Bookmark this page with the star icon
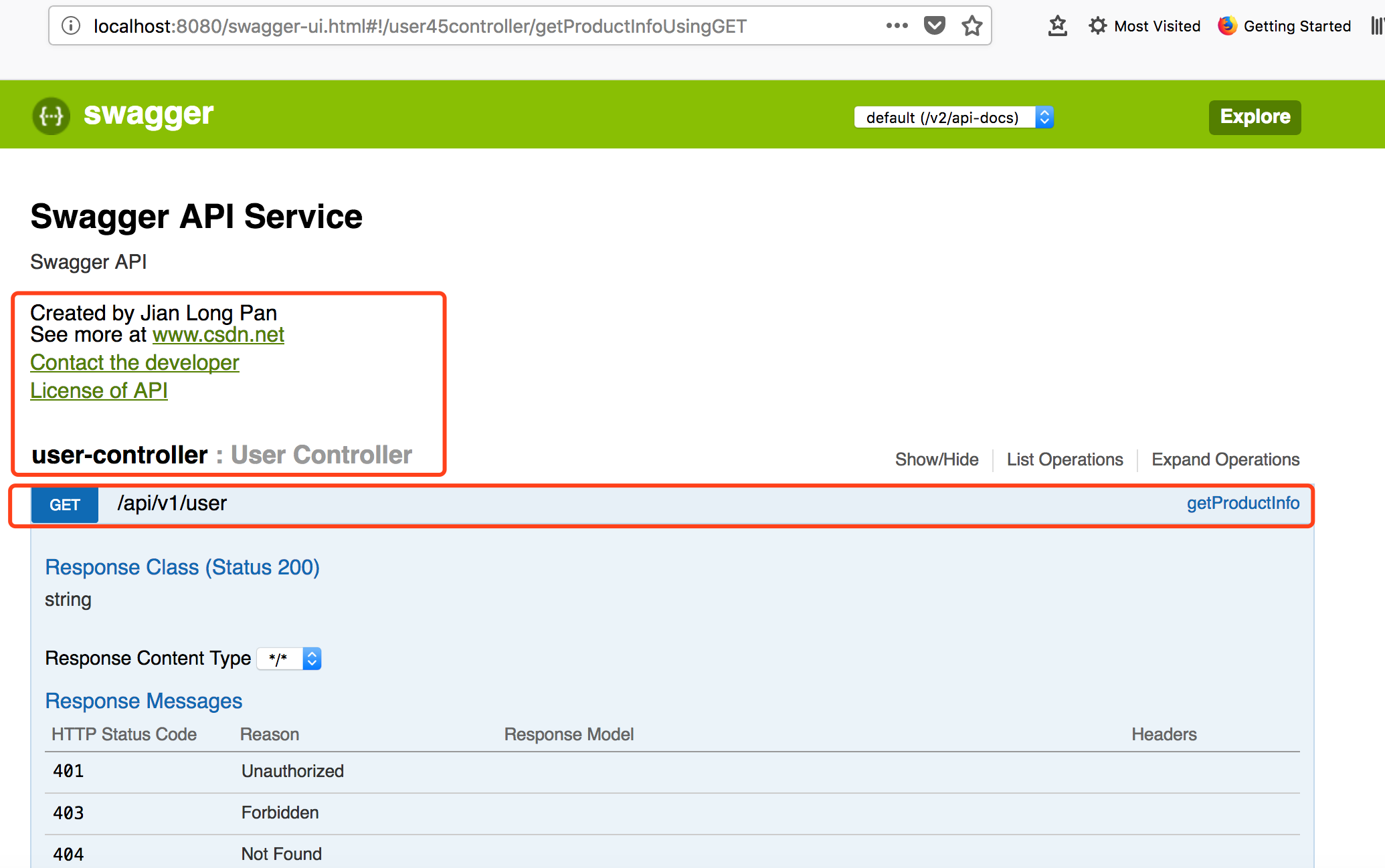The height and width of the screenshot is (868, 1385). point(972,25)
